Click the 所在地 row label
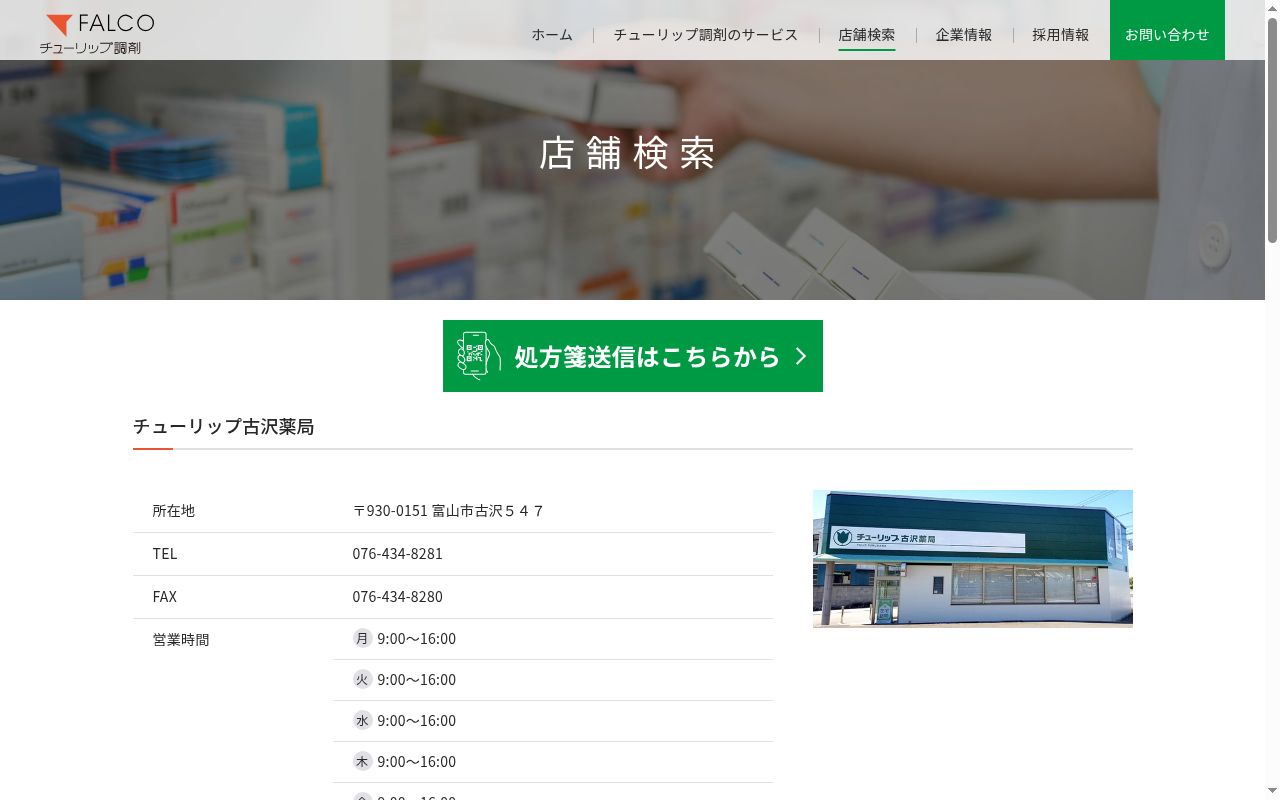Screen dimensions: 1280x800 (174, 511)
